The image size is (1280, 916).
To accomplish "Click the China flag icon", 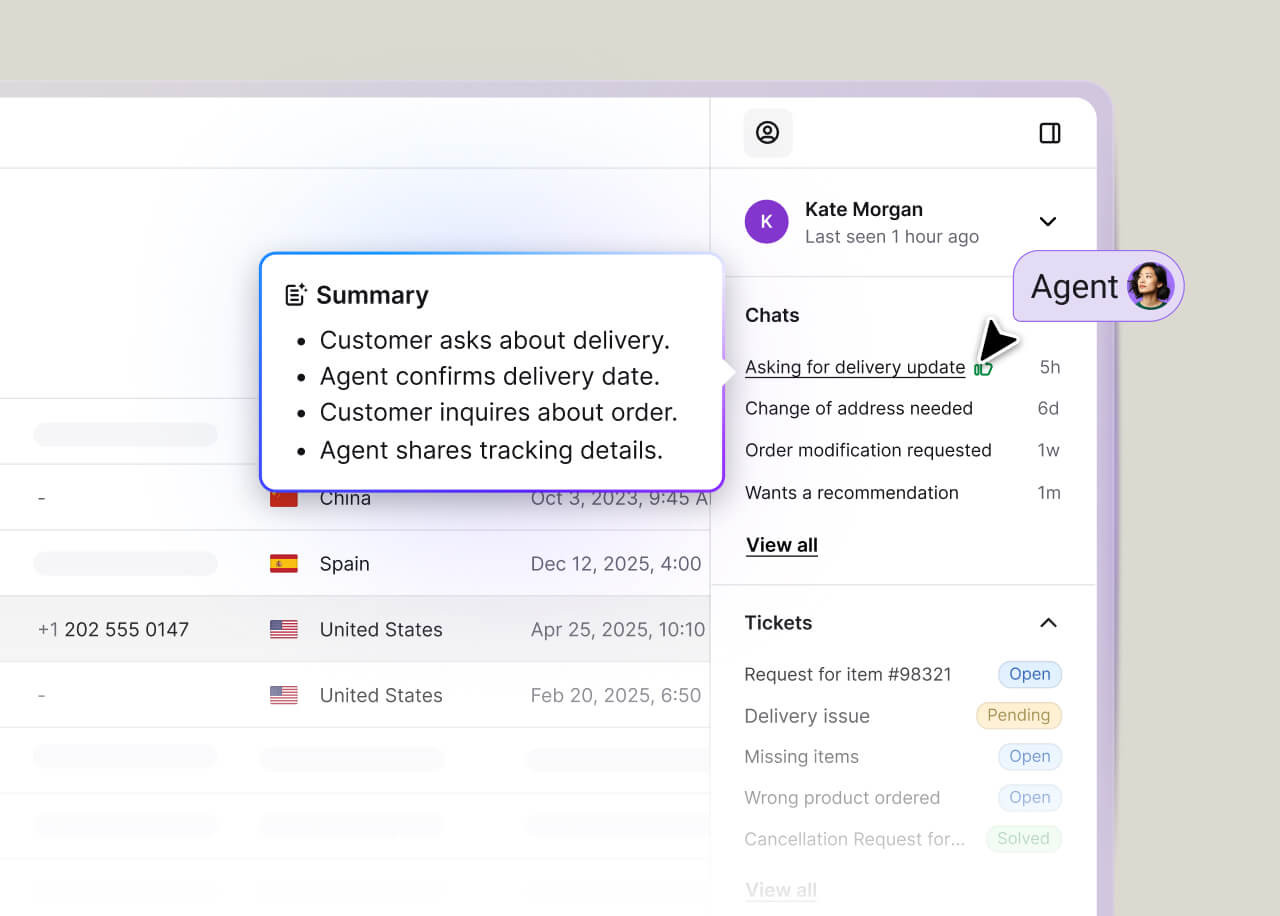I will 284,498.
